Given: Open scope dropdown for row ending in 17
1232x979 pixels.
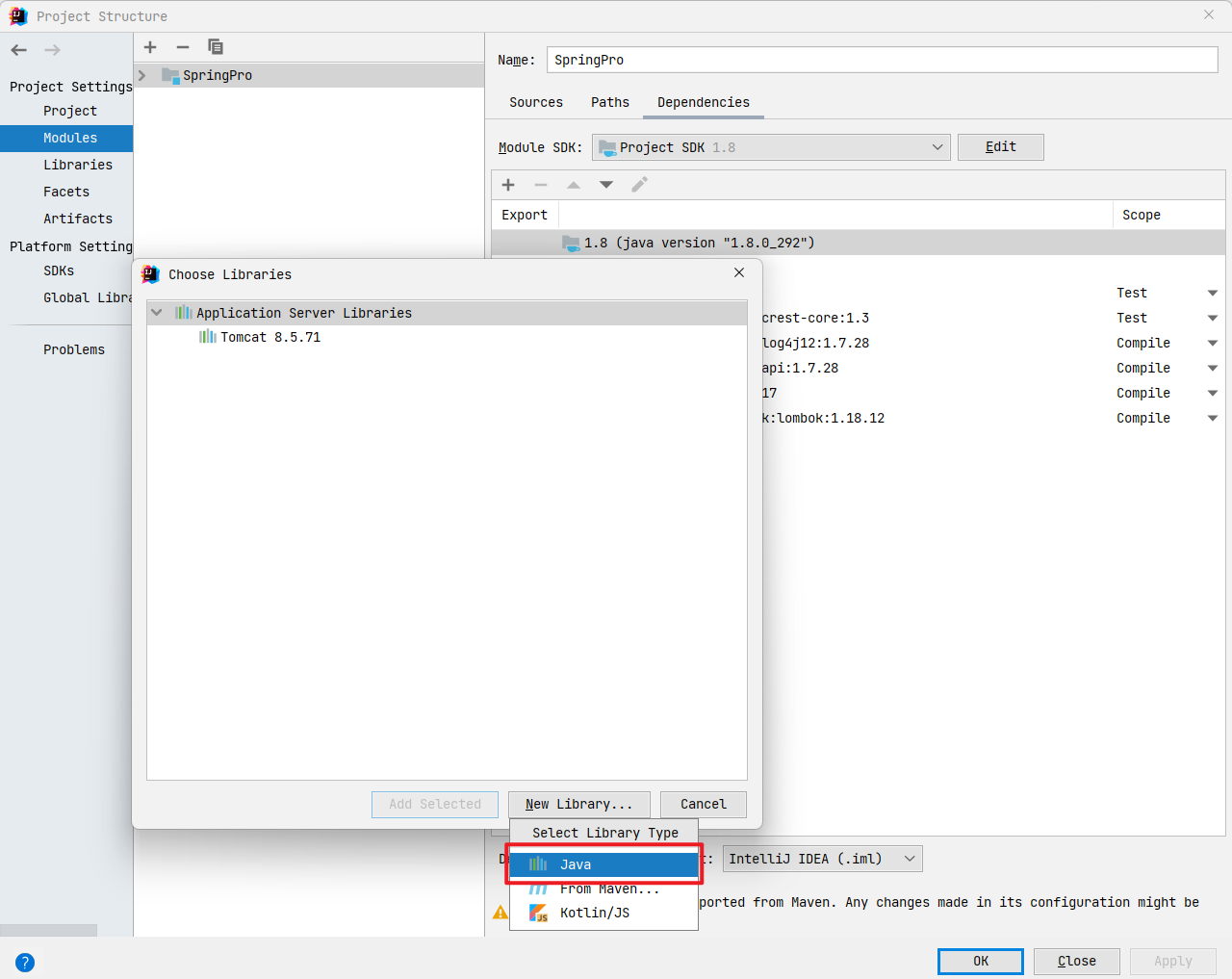Looking at the screenshot, I should click(1213, 393).
